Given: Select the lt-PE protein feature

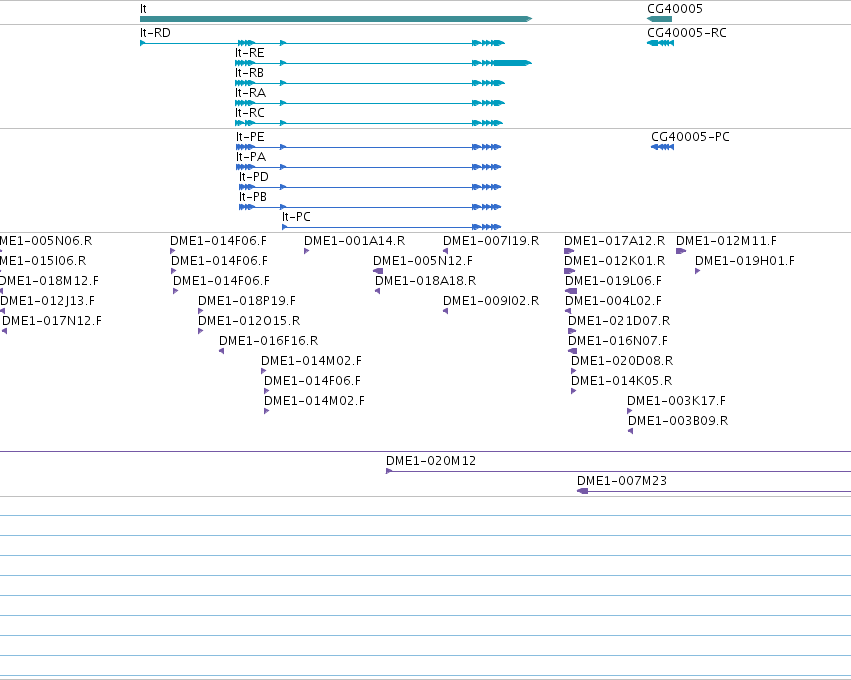Looking at the screenshot, I should pos(369,147).
